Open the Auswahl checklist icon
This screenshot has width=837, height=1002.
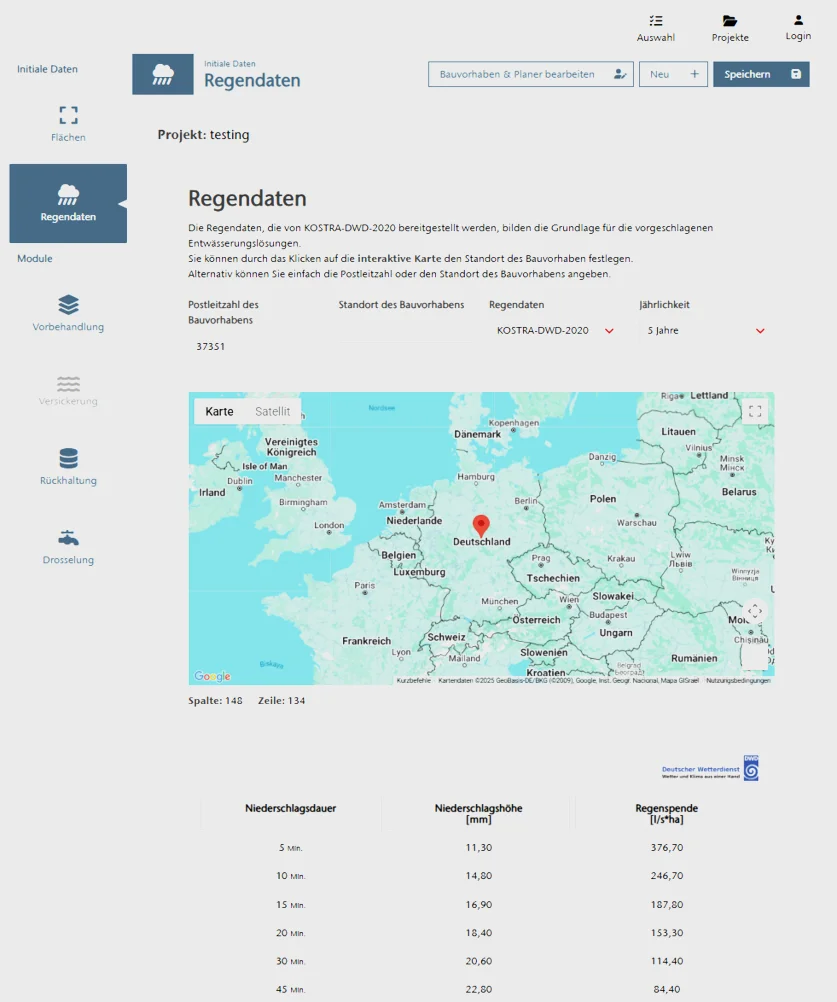click(x=656, y=20)
